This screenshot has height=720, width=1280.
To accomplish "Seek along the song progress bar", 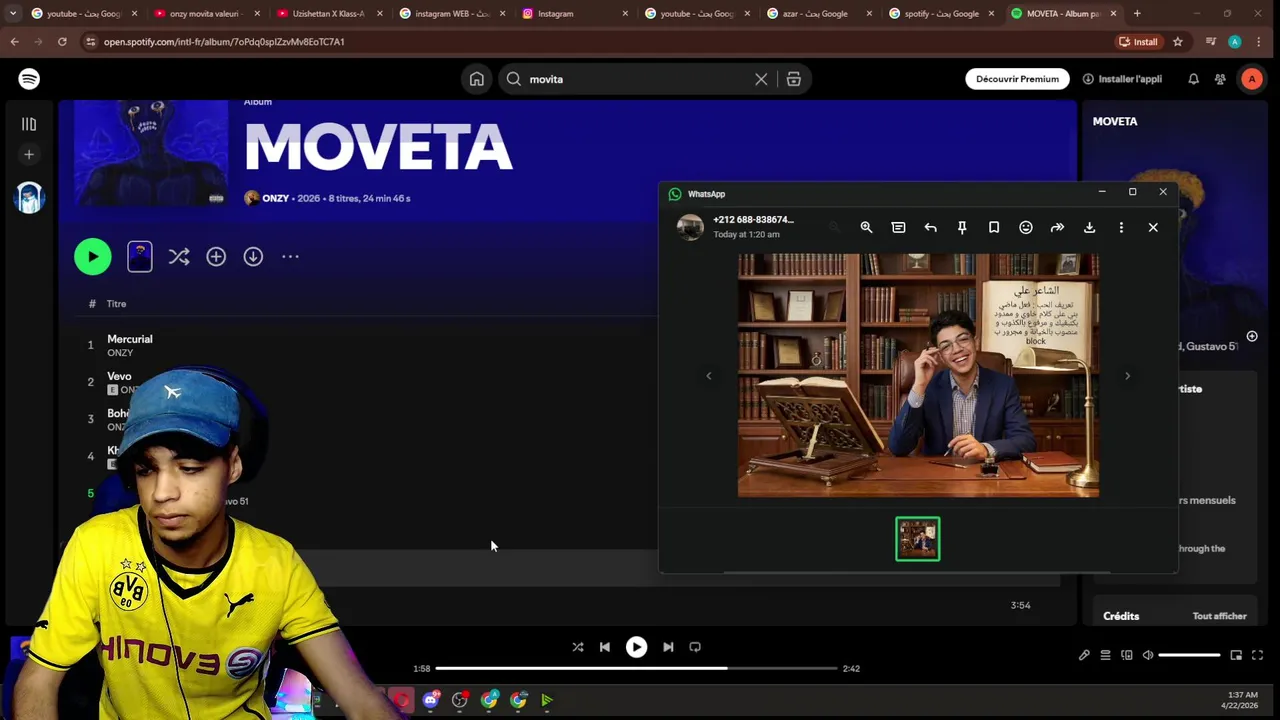I will (636, 668).
